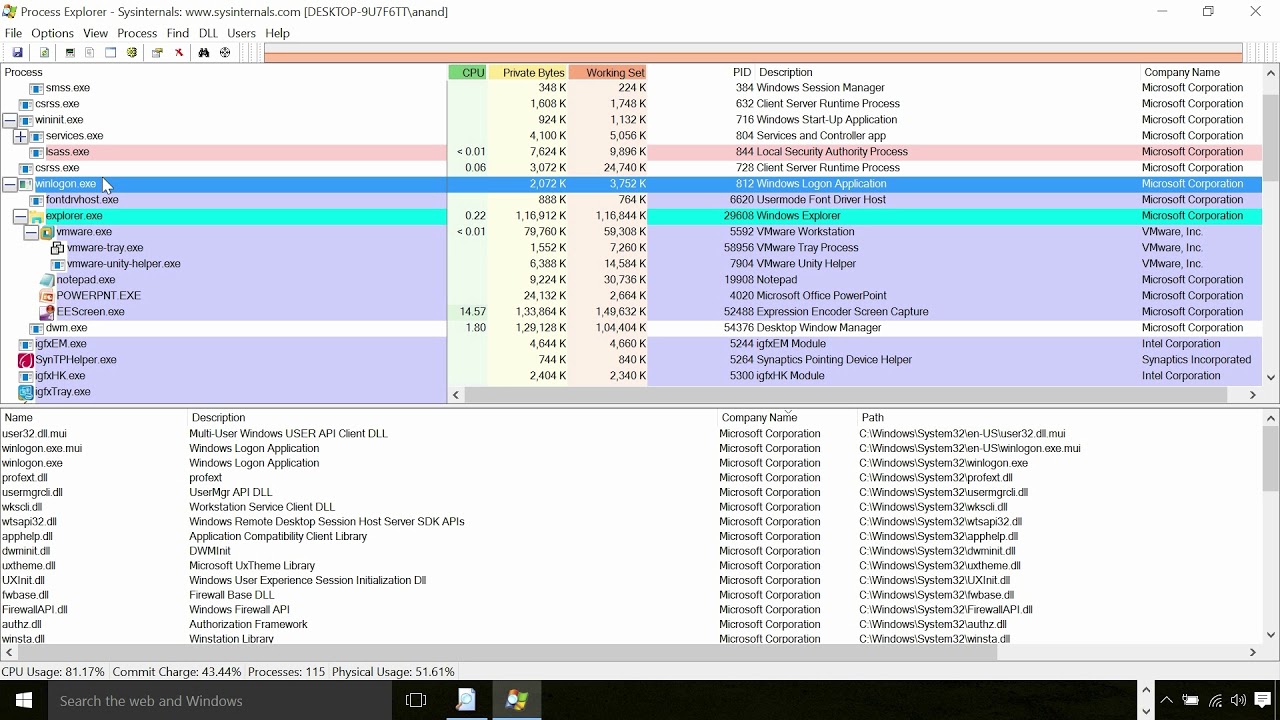The height and width of the screenshot is (720, 1280).
Task: Open the Options menu
Action: coord(52,33)
